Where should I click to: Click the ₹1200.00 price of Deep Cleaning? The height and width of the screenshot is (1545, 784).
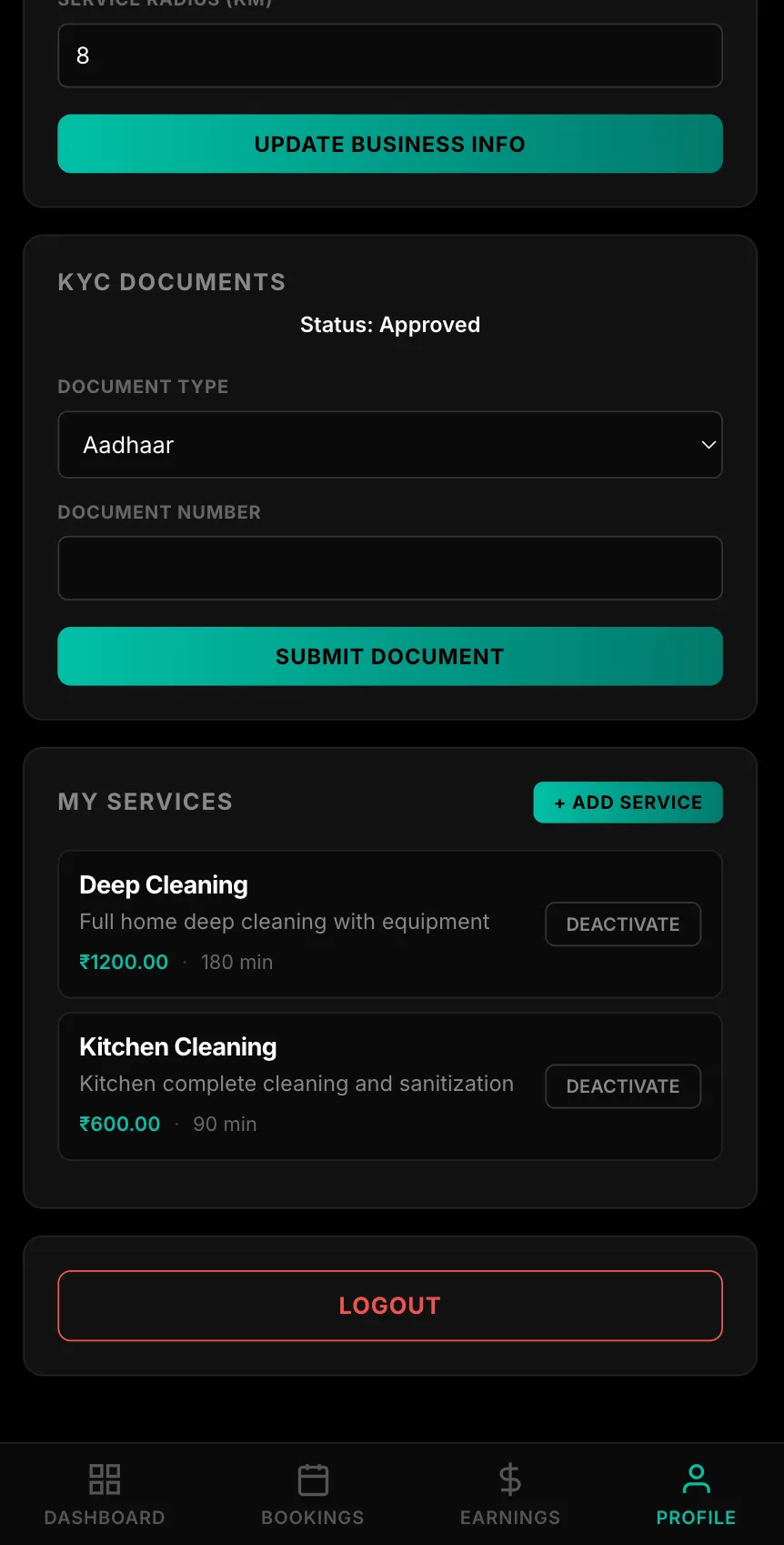point(124,962)
